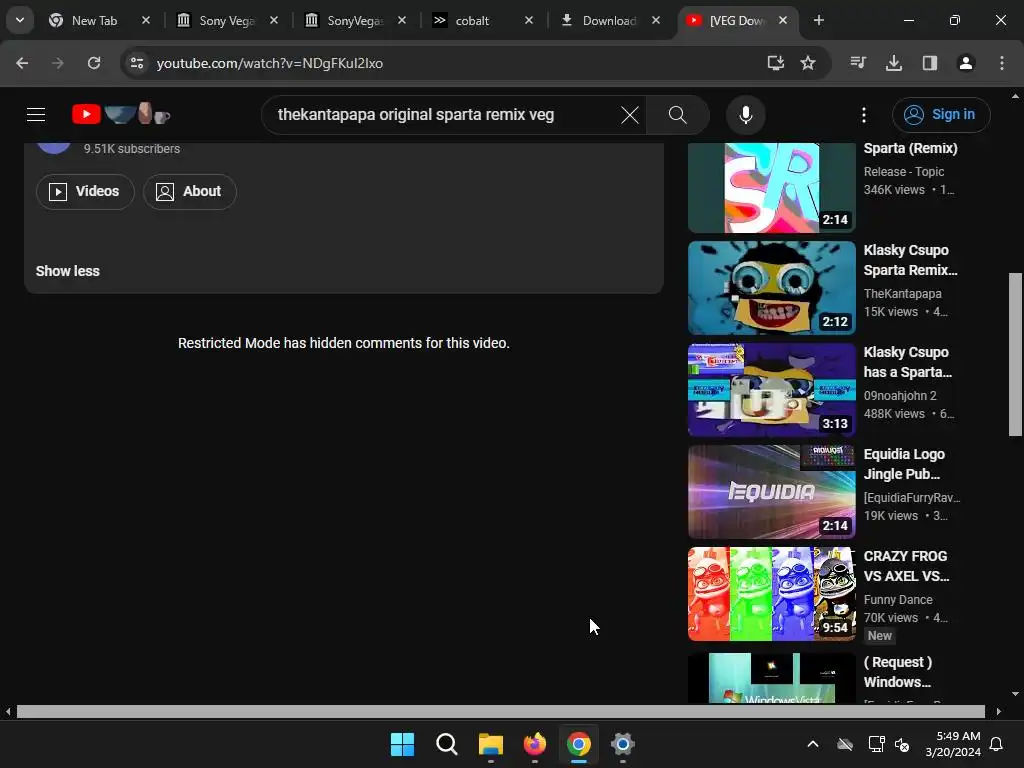Click the vertical page scrollbar thumb
The image size is (1024, 768).
tap(1015, 354)
